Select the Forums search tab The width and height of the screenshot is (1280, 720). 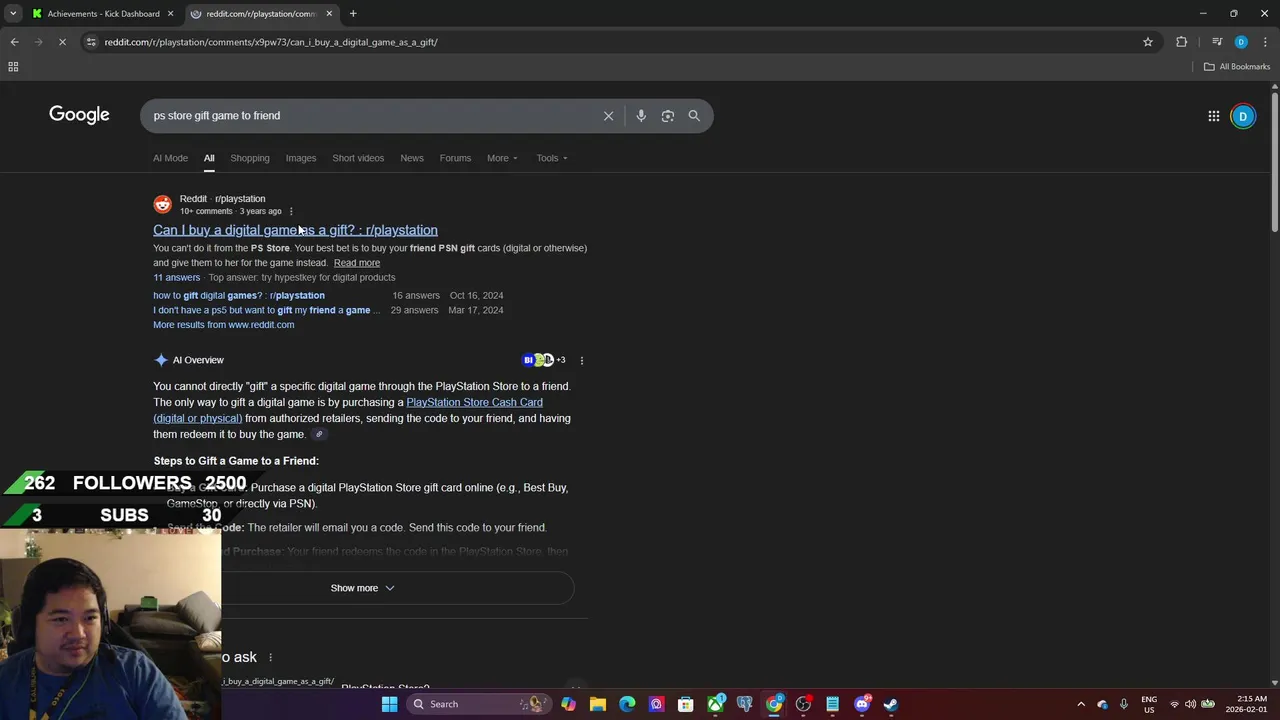[455, 158]
